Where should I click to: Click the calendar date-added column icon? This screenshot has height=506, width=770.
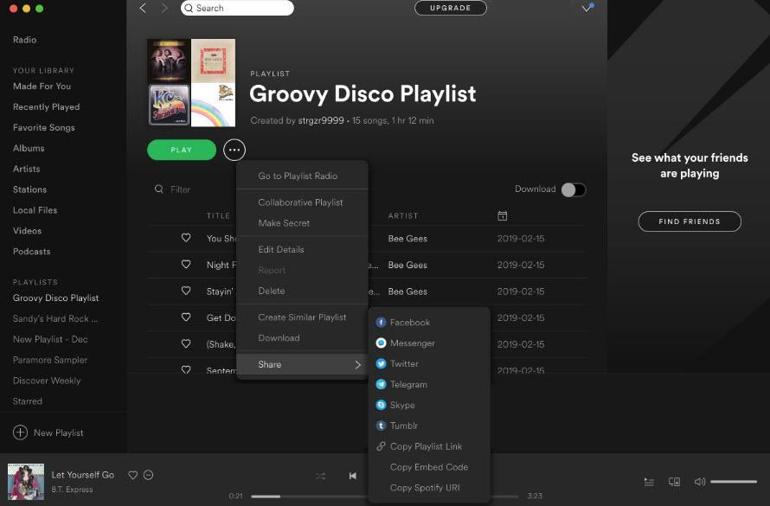click(502, 216)
